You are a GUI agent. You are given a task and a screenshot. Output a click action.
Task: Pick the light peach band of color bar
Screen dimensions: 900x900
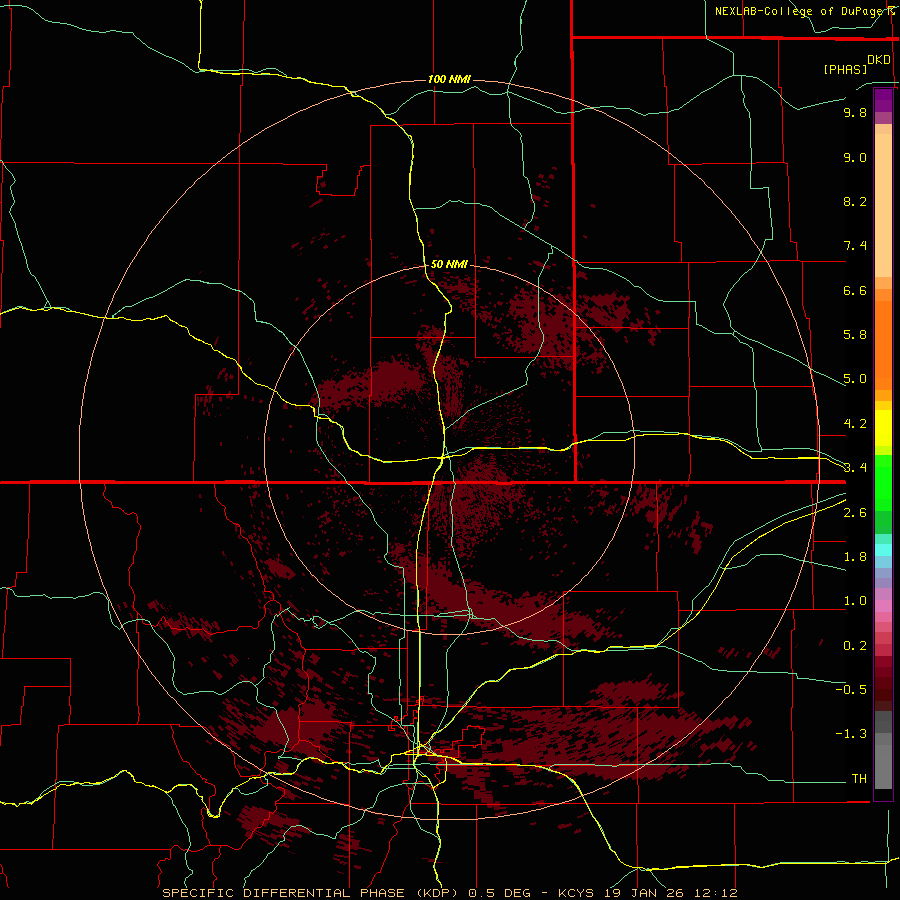883,205
